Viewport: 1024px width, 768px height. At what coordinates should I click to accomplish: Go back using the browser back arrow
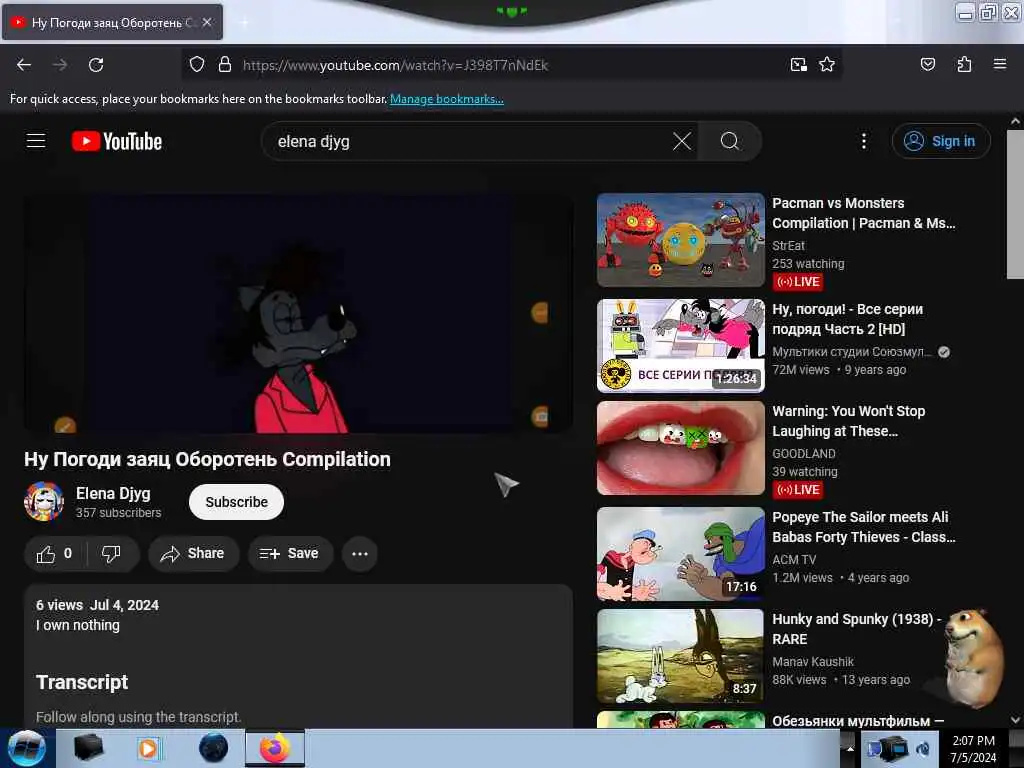tap(24, 65)
